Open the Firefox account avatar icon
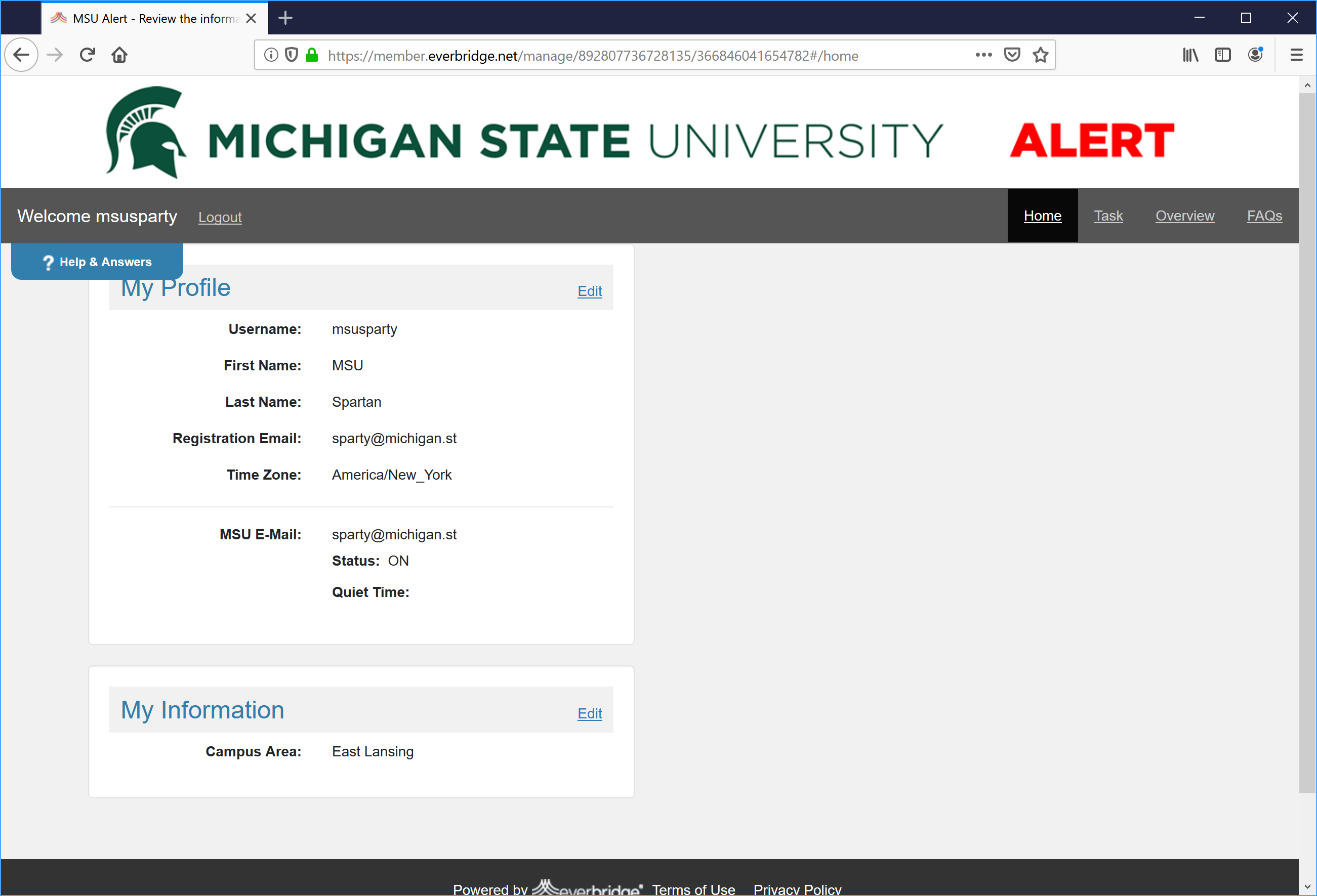Image resolution: width=1317 pixels, height=896 pixels. click(1256, 55)
